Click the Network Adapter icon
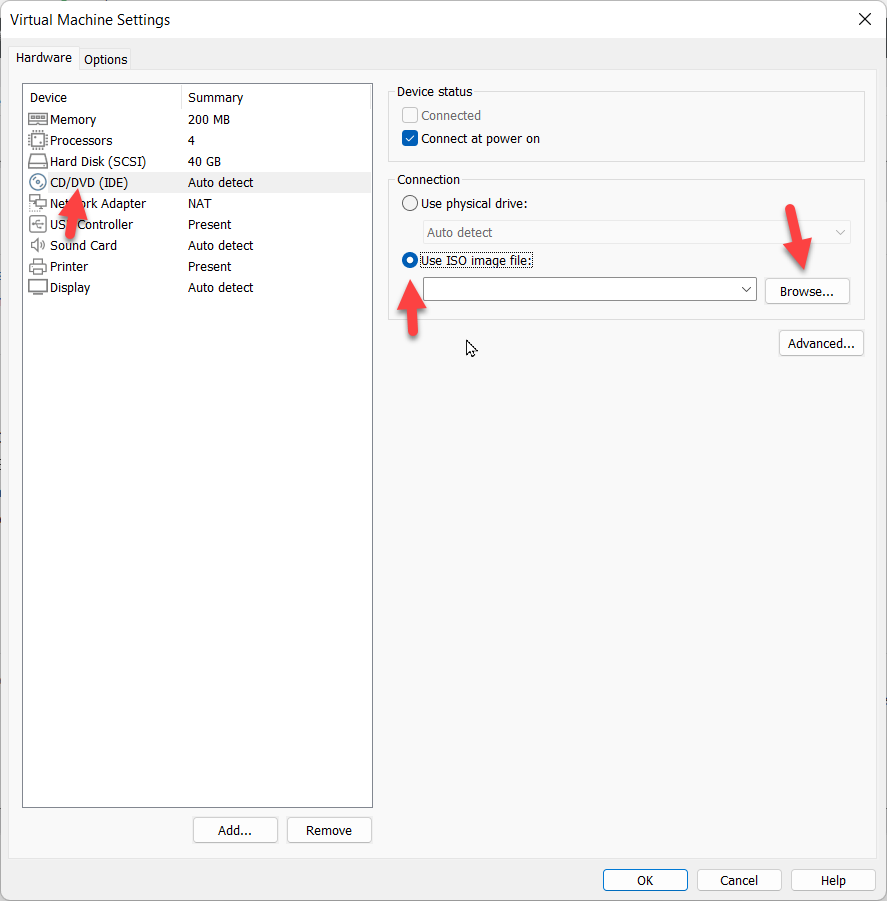The image size is (887, 901). 38,203
